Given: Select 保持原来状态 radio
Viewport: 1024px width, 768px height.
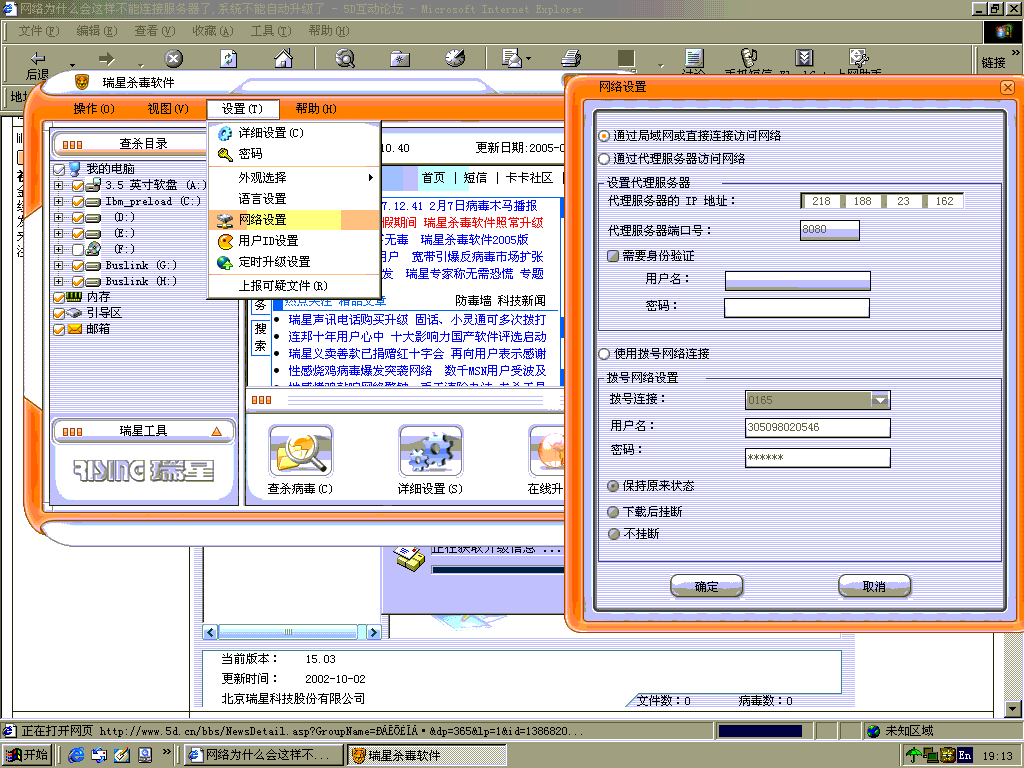Looking at the screenshot, I should [x=613, y=486].
